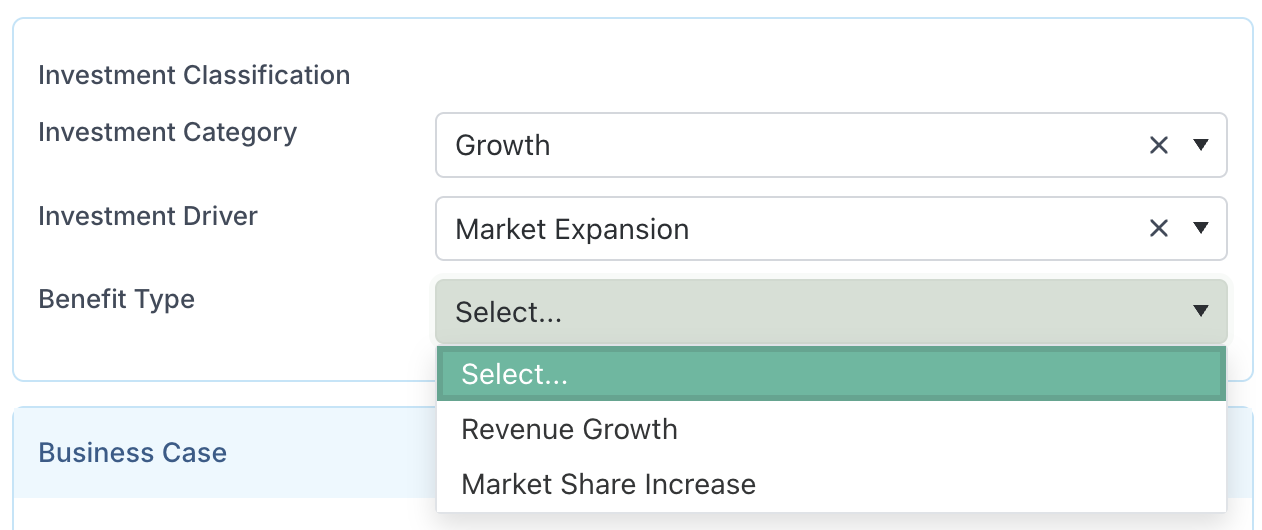This screenshot has width=1262, height=530.
Task: Click empty space in Investment Driver field
Action: coord(900,229)
